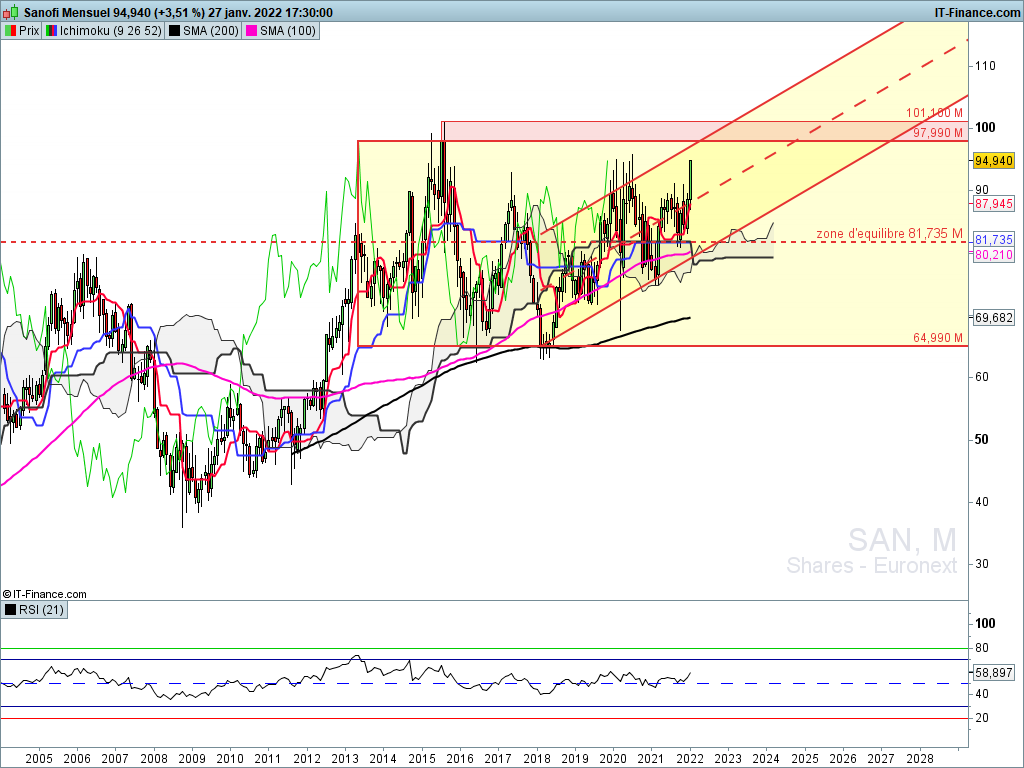The image size is (1024, 768).
Task: Click the 60 price axis label
Action: coord(981,377)
